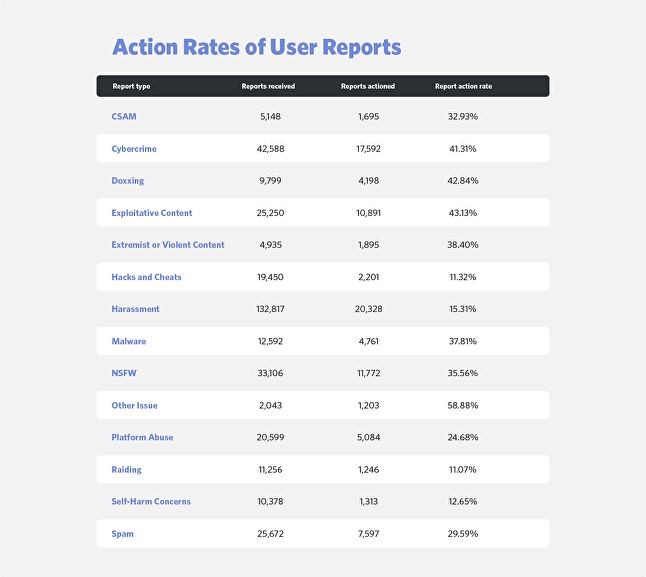
Task: Select the Doxxing row label
Action: [128, 181]
